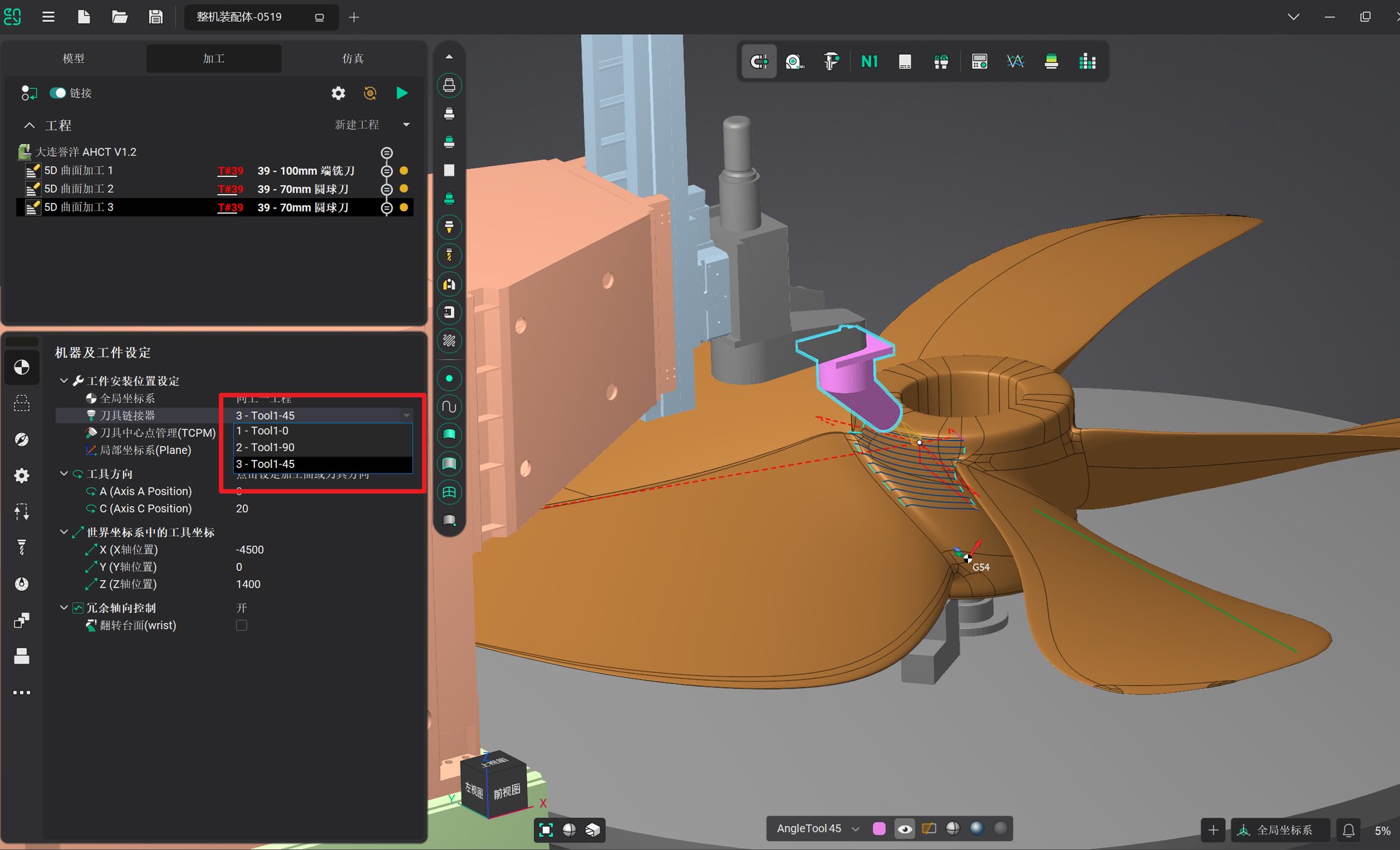The image size is (1400, 850).
Task: Collapse 工件安装位置设定 group
Action: (64, 381)
